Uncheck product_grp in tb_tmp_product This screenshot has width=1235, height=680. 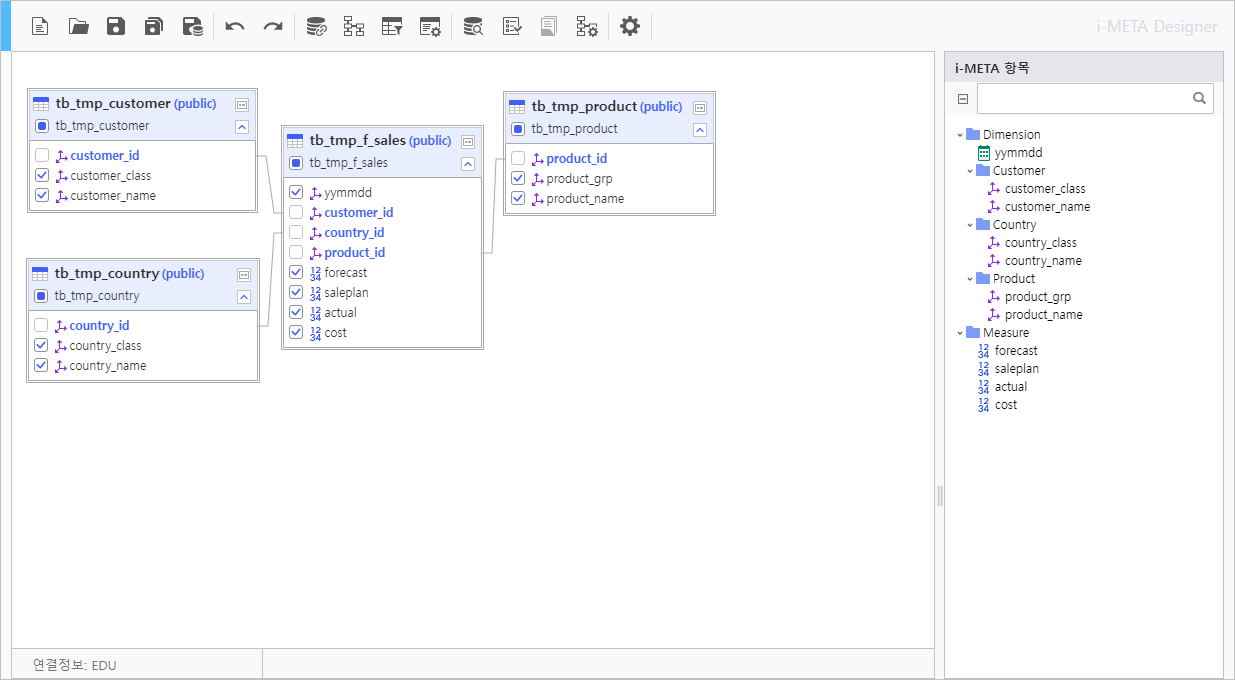518,178
